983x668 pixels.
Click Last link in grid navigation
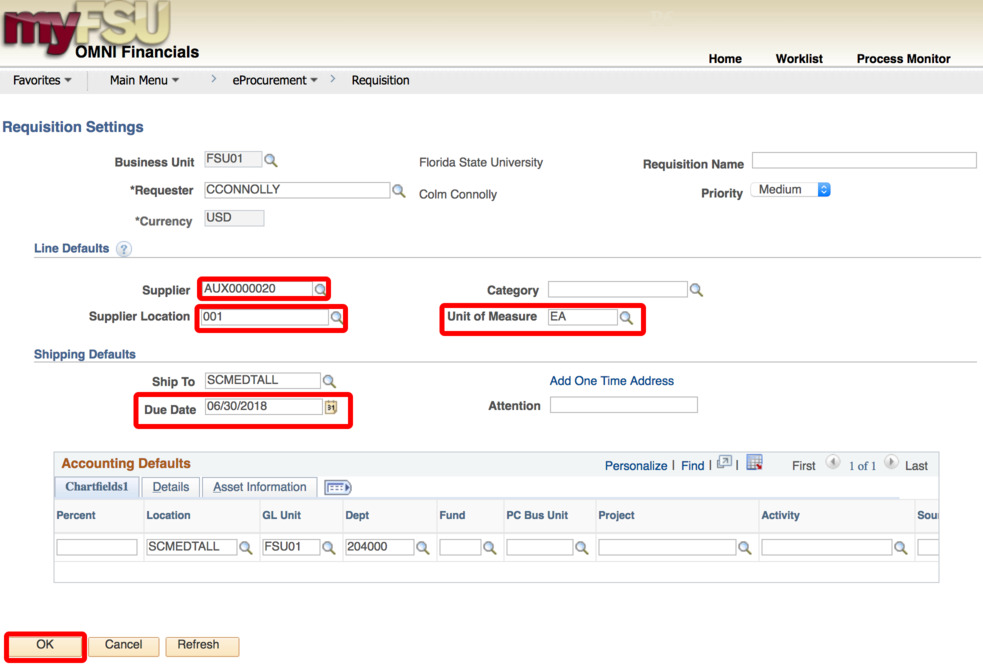(x=916, y=466)
